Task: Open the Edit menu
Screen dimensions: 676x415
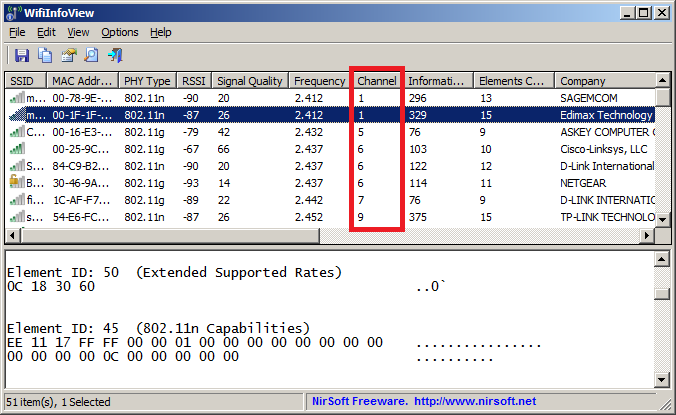Action: click(x=46, y=32)
